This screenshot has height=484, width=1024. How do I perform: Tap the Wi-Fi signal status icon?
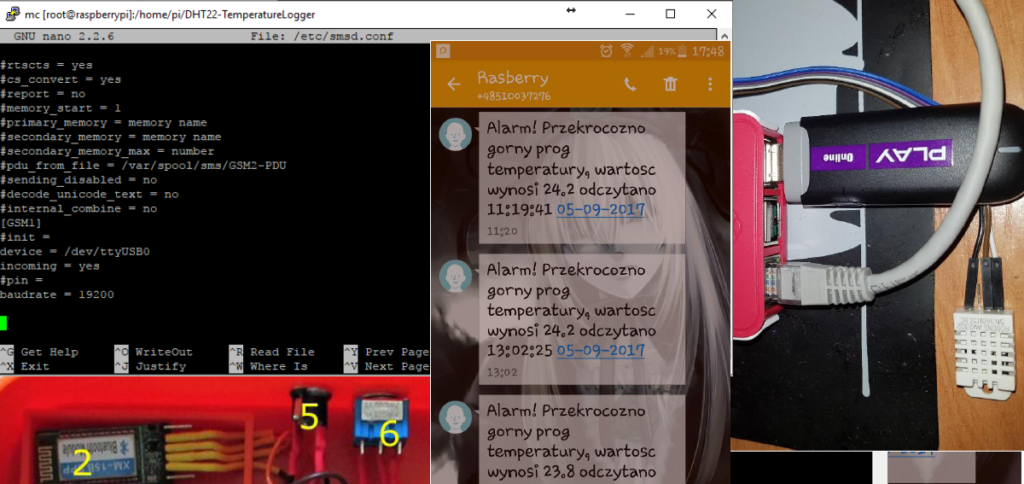[627, 50]
